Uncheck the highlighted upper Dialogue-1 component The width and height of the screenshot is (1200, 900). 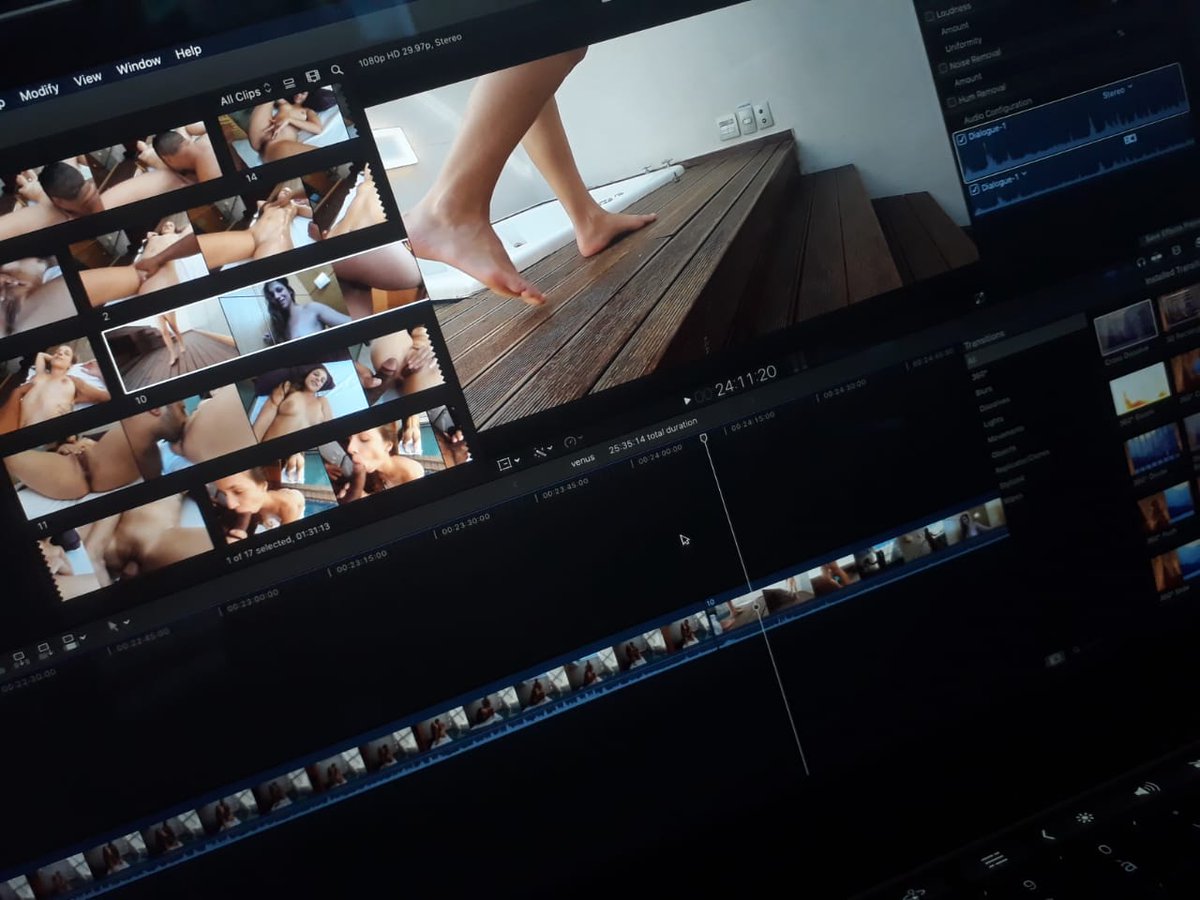(x=961, y=141)
